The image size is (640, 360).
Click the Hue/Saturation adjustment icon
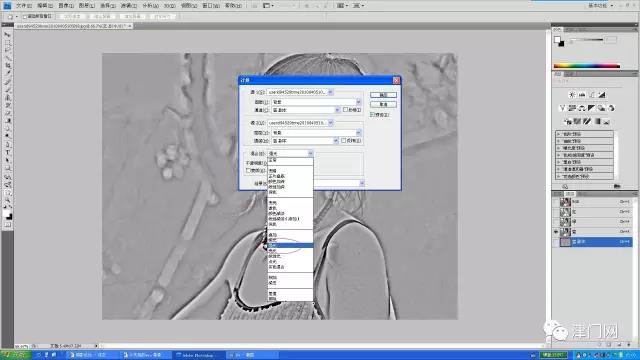572,108
